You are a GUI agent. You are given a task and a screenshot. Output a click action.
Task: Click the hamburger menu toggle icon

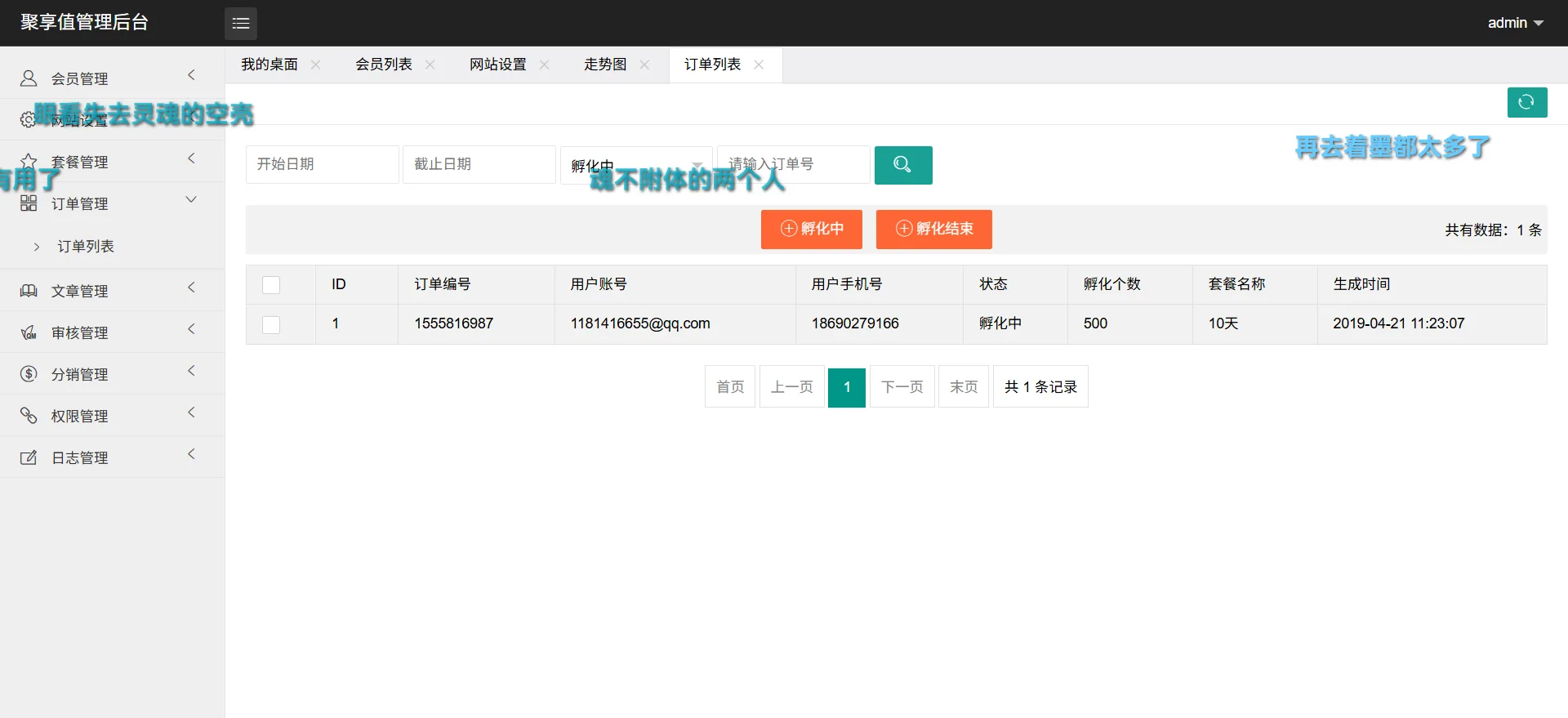[x=241, y=24]
